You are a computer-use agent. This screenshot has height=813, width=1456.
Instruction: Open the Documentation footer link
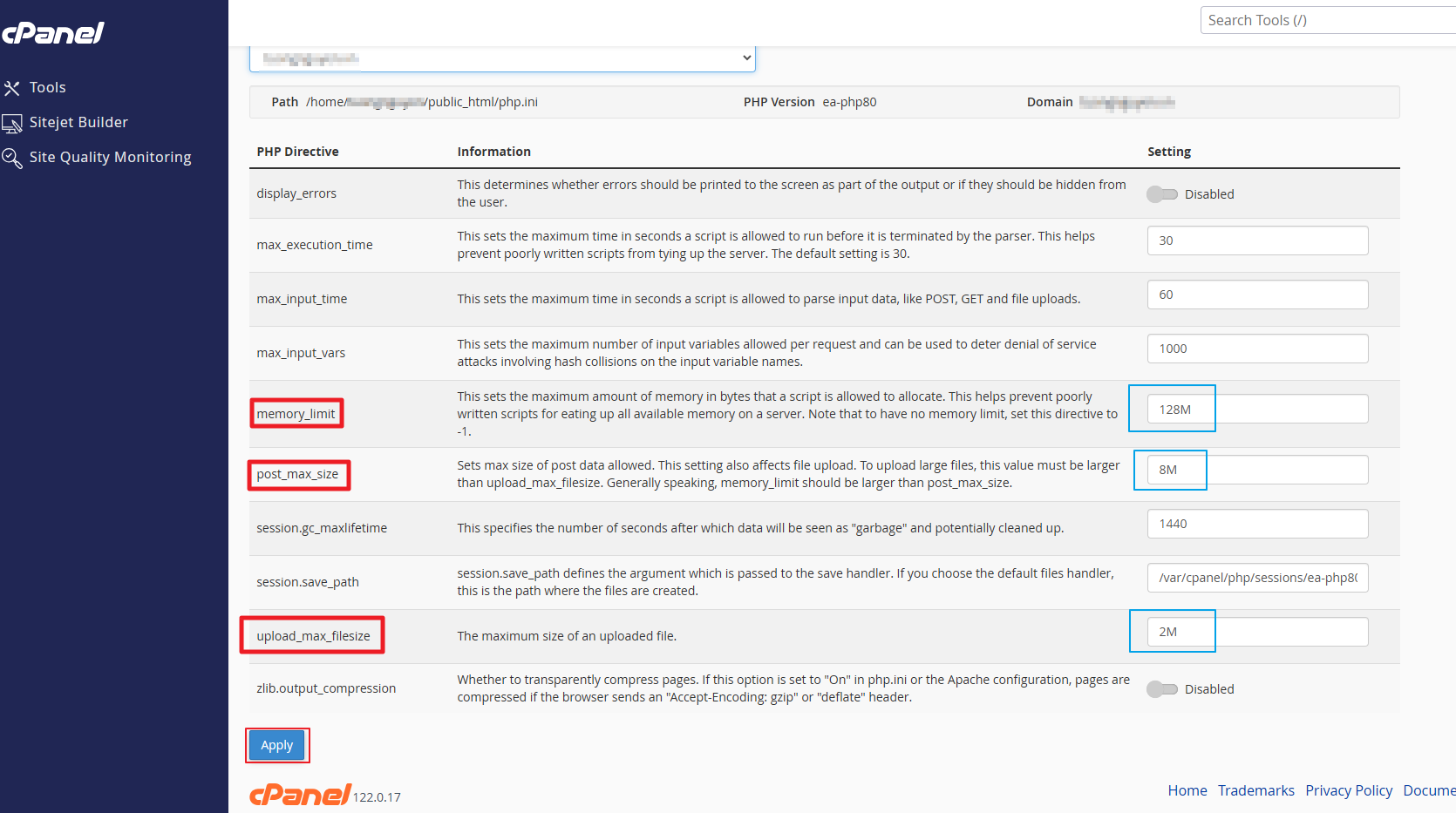(x=1429, y=790)
